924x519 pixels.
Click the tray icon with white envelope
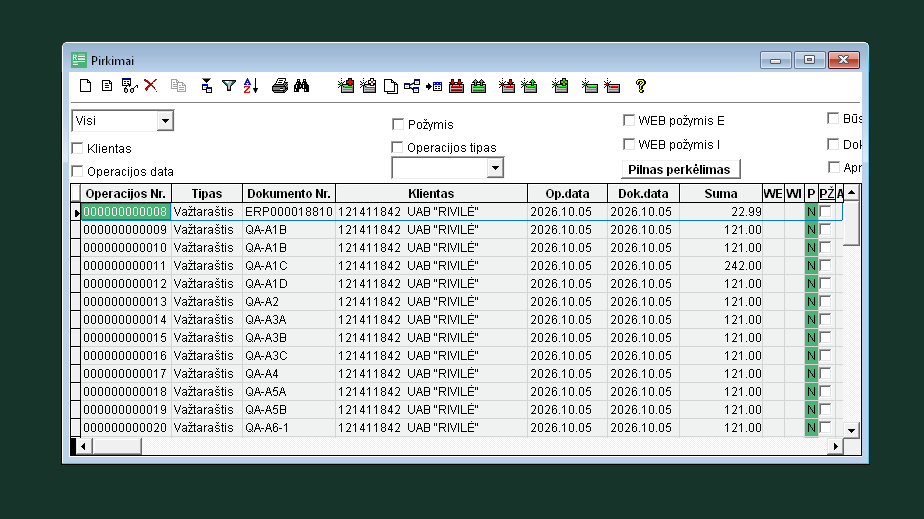coord(368,86)
